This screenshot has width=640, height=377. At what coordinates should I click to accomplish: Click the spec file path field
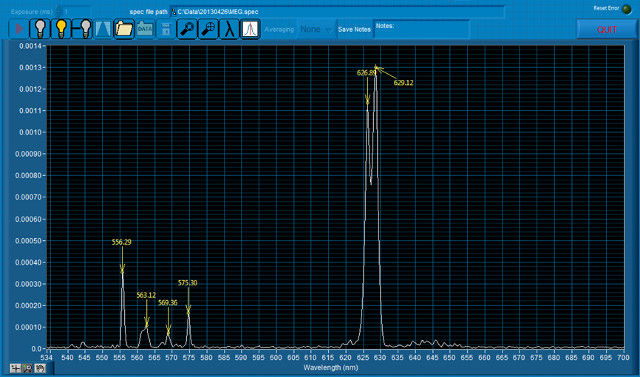pos(337,11)
